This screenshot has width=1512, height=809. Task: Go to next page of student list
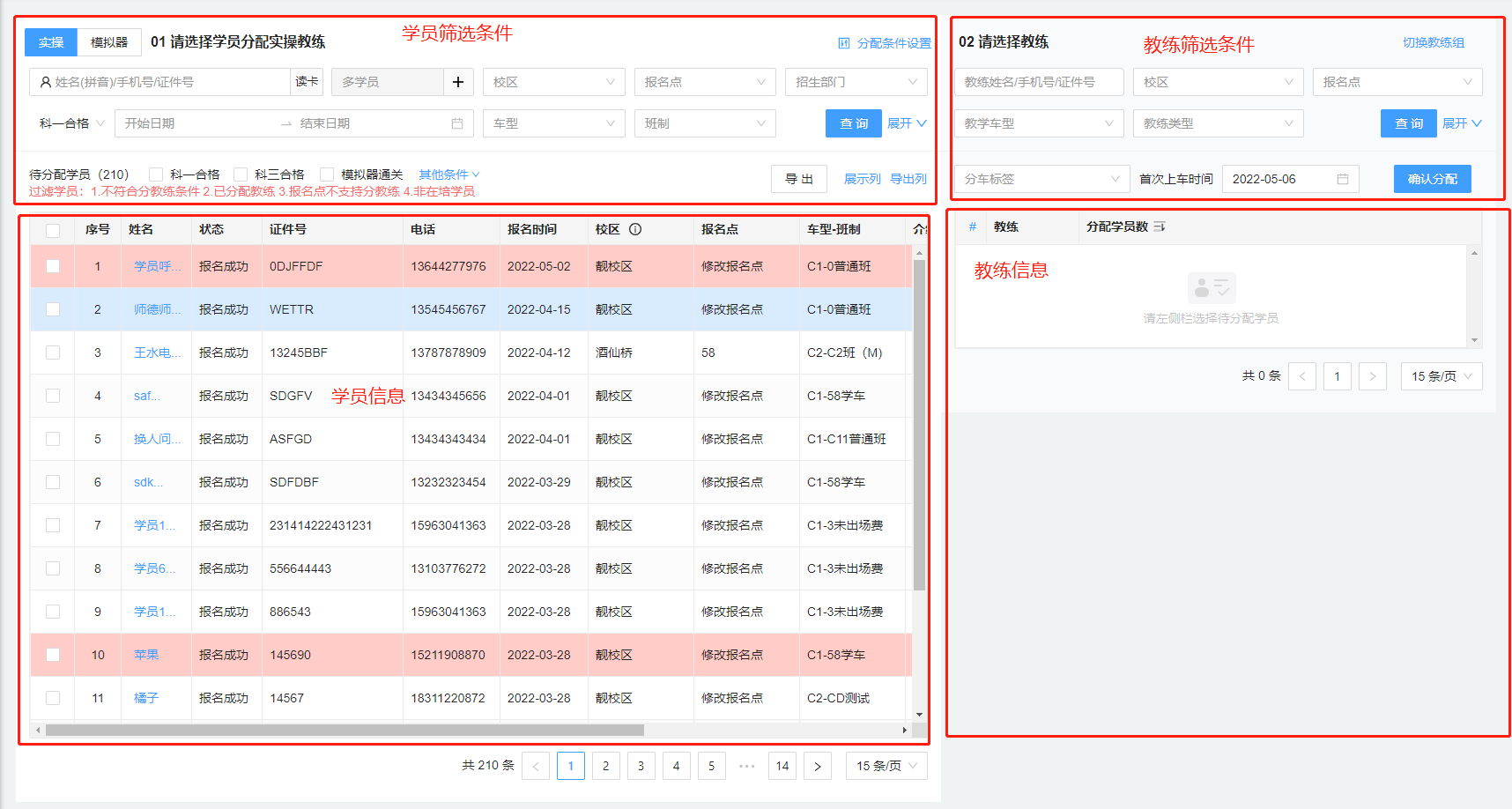click(x=818, y=766)
